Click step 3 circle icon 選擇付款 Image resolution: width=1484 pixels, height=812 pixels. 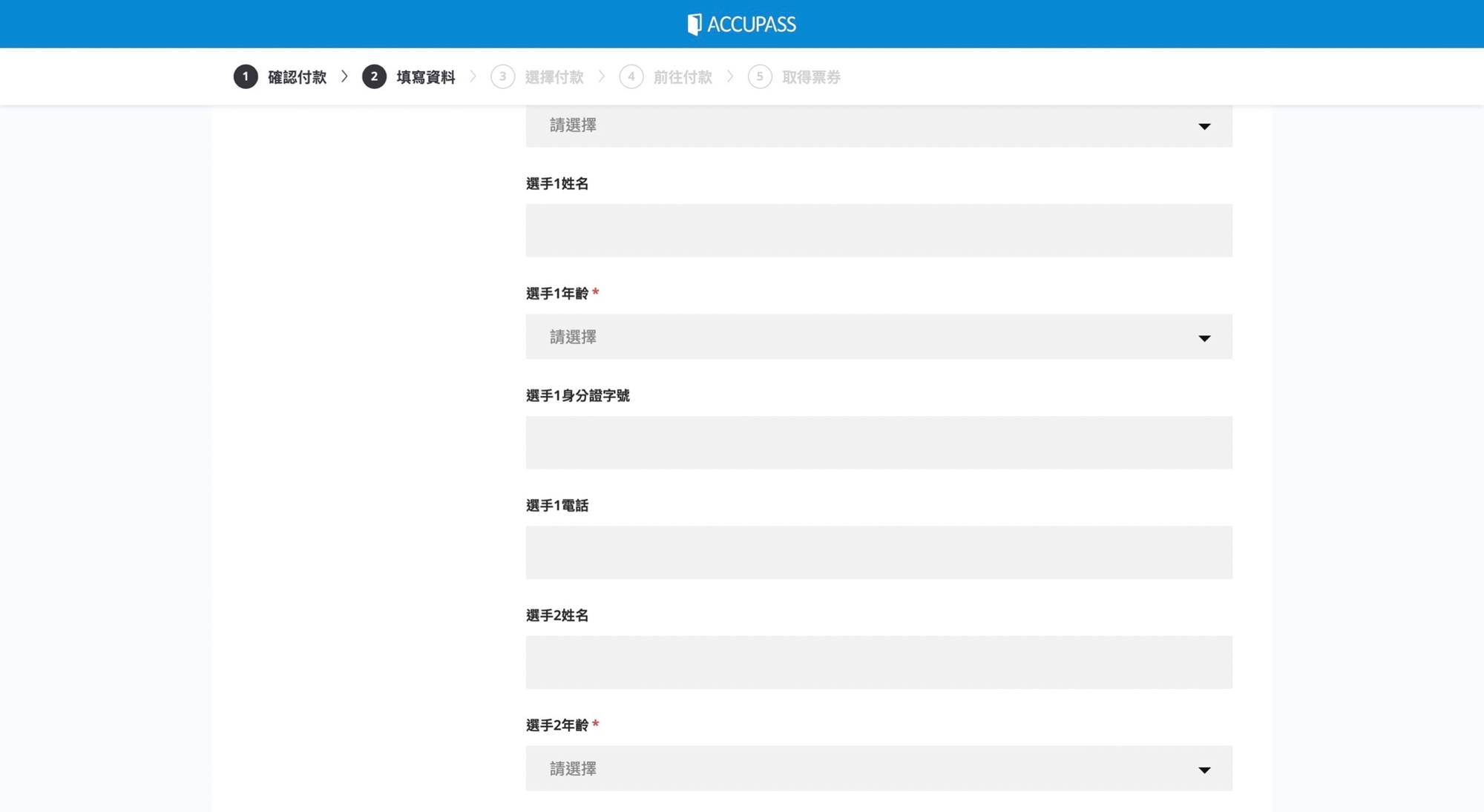pyautogui.click(x=502, y=76)
